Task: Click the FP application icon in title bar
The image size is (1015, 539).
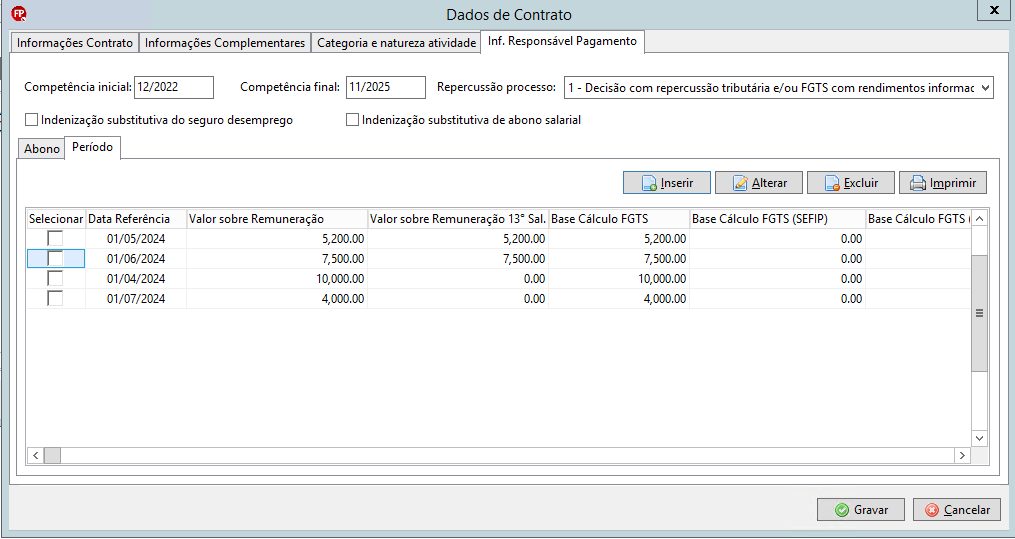Action: click(19, 13)
